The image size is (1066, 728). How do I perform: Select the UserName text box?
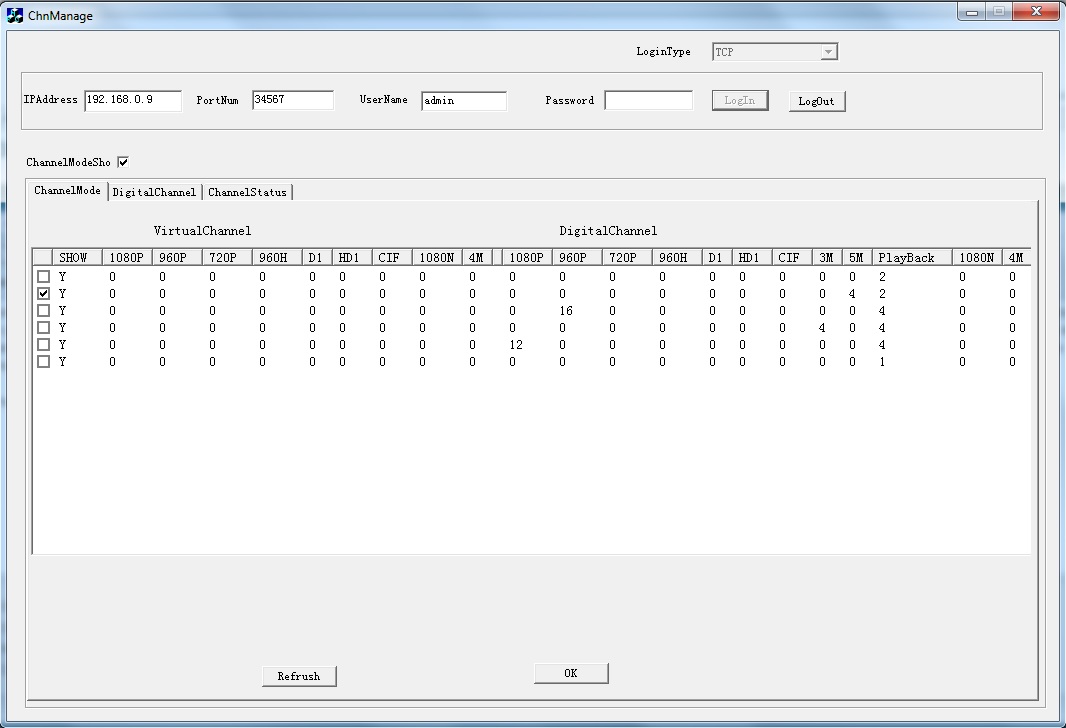click(x=463, y=101)
